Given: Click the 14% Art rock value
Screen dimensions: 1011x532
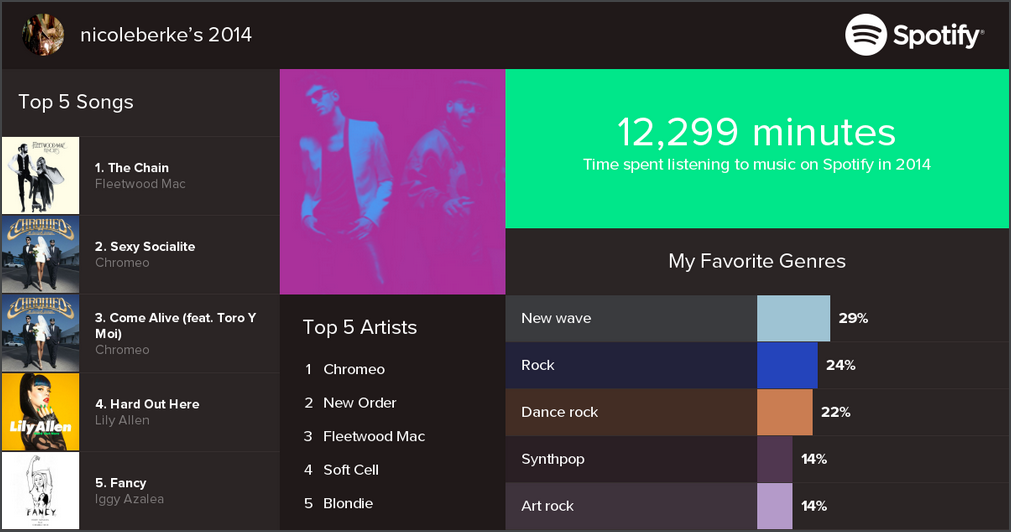Looking at the screenshot, I should 814,506.
